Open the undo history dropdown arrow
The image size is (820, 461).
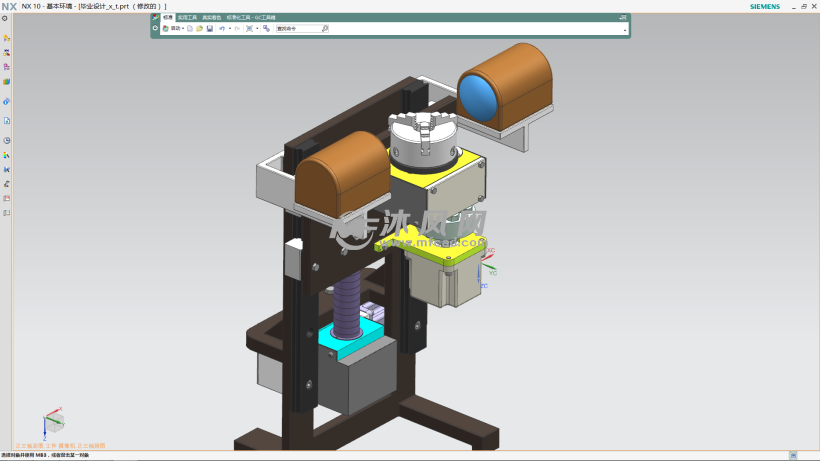[x=229, y=29]
